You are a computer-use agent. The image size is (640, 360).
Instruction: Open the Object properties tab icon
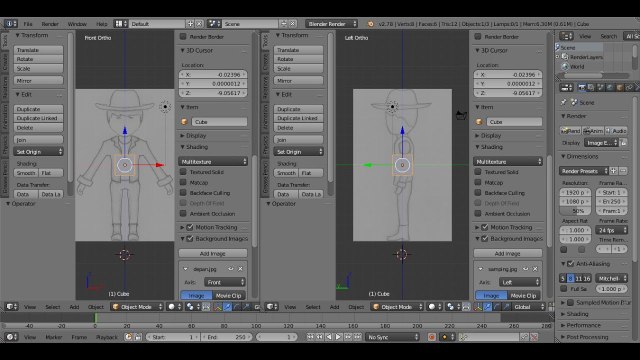pos(620,88)
